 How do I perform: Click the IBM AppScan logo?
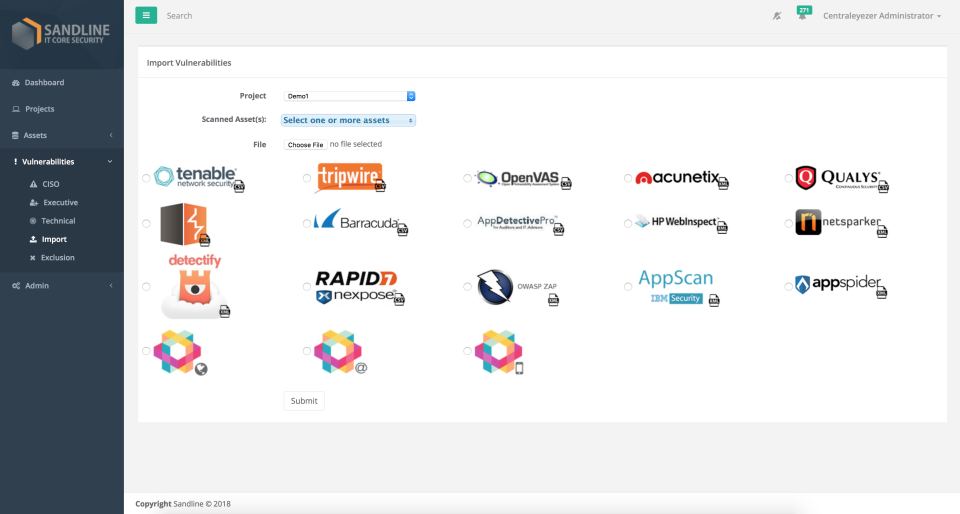tap(679, 287)
